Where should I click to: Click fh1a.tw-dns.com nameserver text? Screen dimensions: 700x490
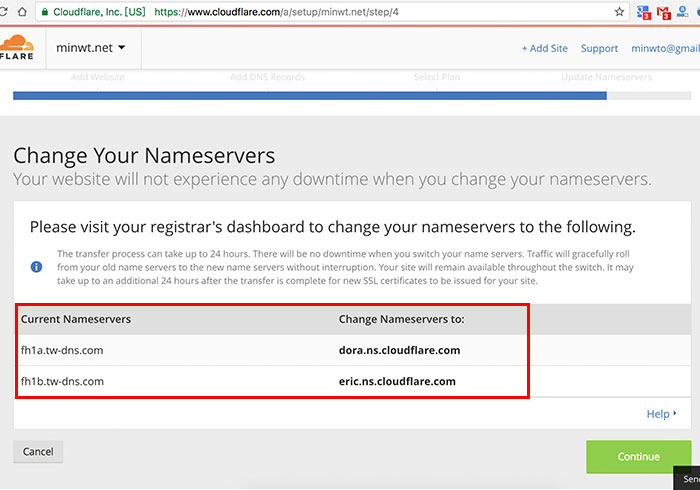[62, 350]
